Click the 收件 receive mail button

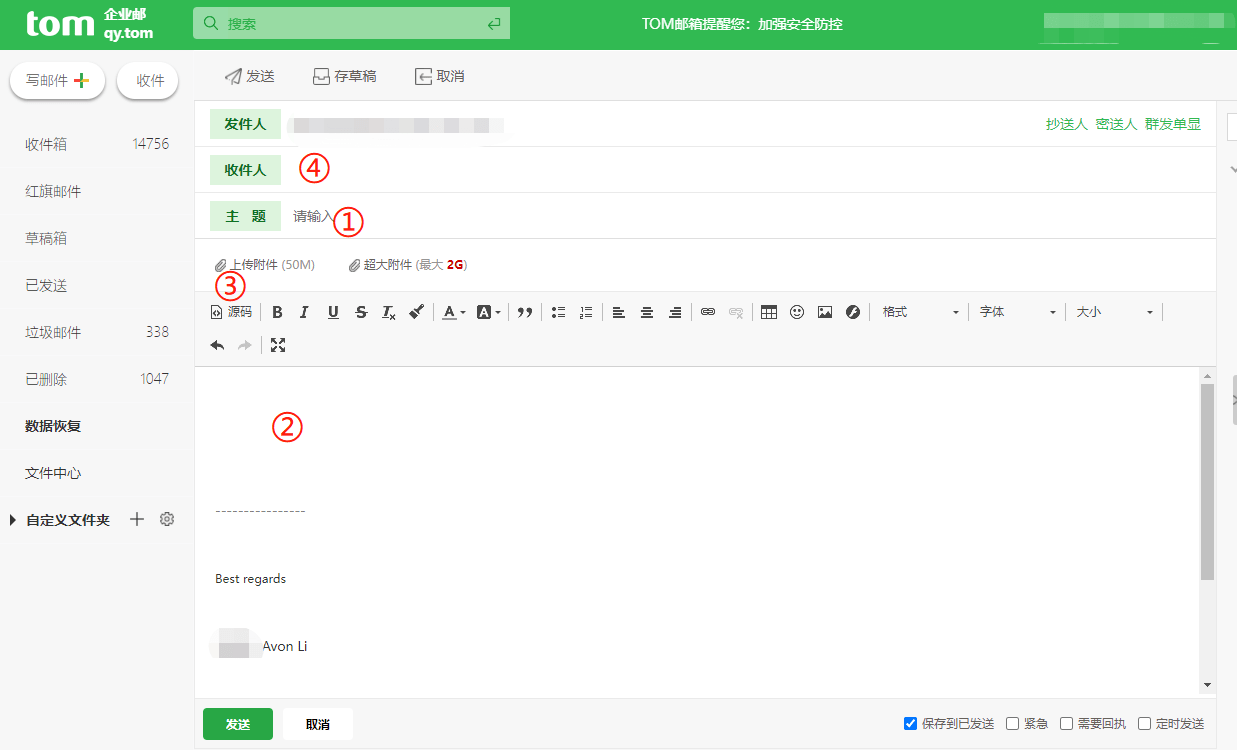148,81
